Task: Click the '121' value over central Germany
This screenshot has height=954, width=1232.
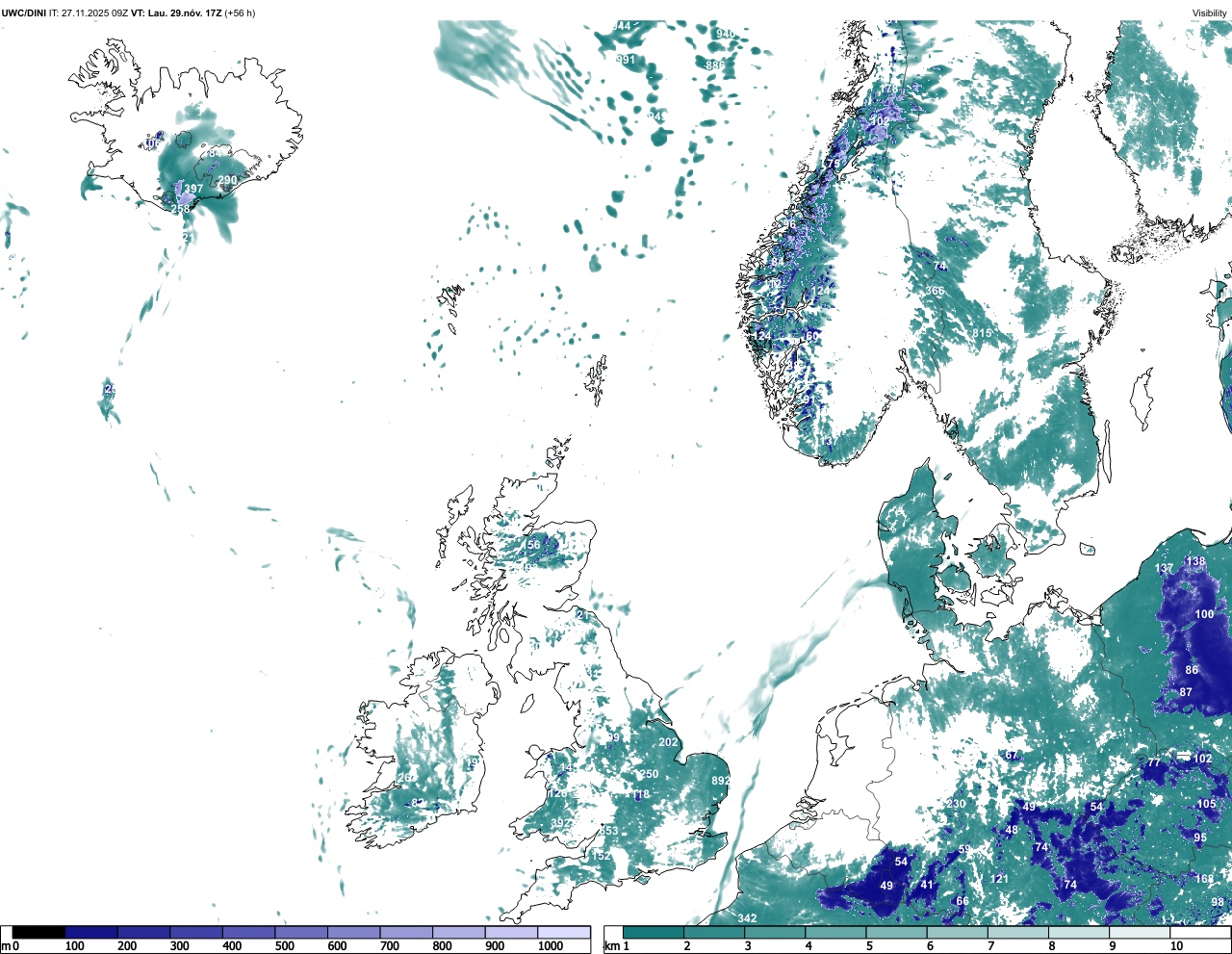Action: click(1000, 879)
